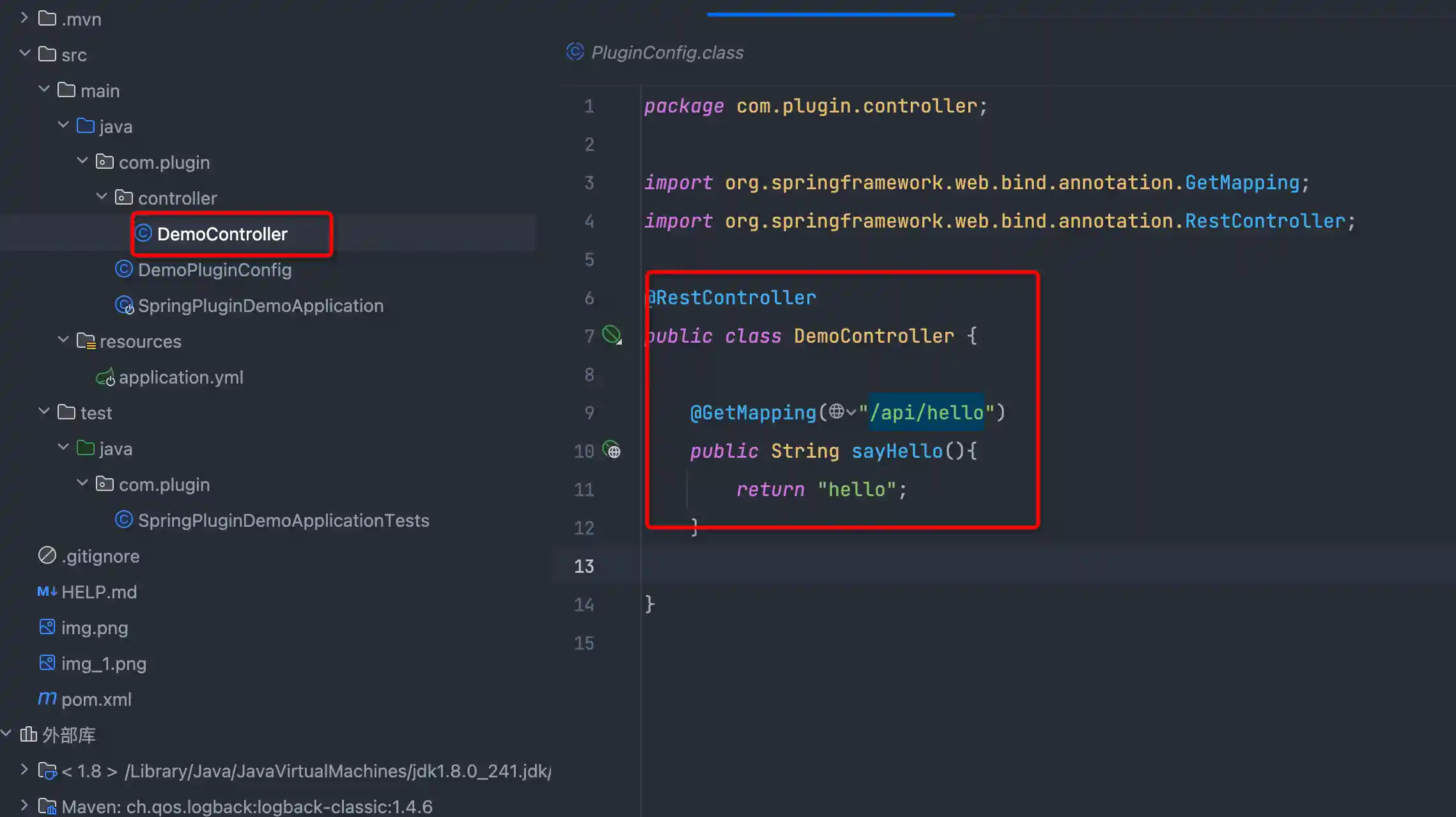Image resolution: width=1456 pixels, height=817 pixels.
Task: Collapse the src folder
Action: coord(25,54)
